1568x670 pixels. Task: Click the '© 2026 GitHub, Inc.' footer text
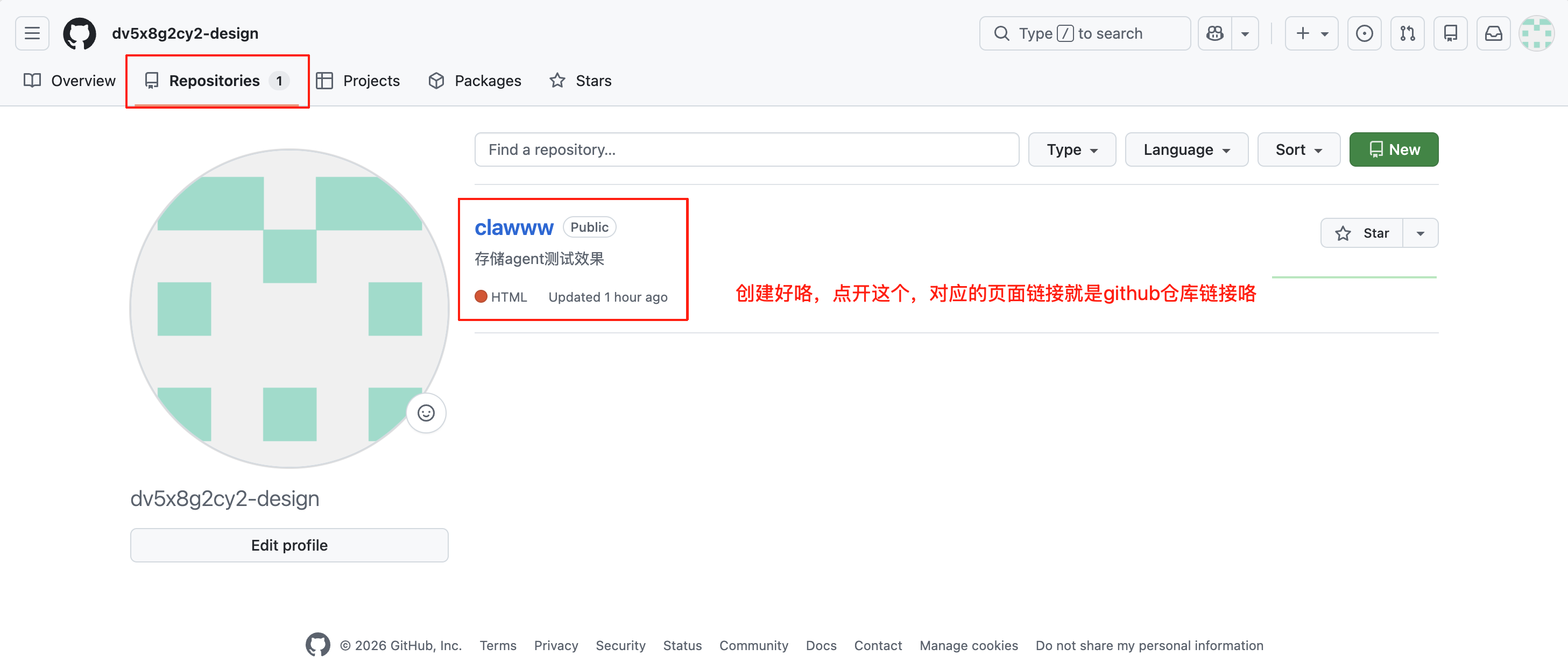400,646
